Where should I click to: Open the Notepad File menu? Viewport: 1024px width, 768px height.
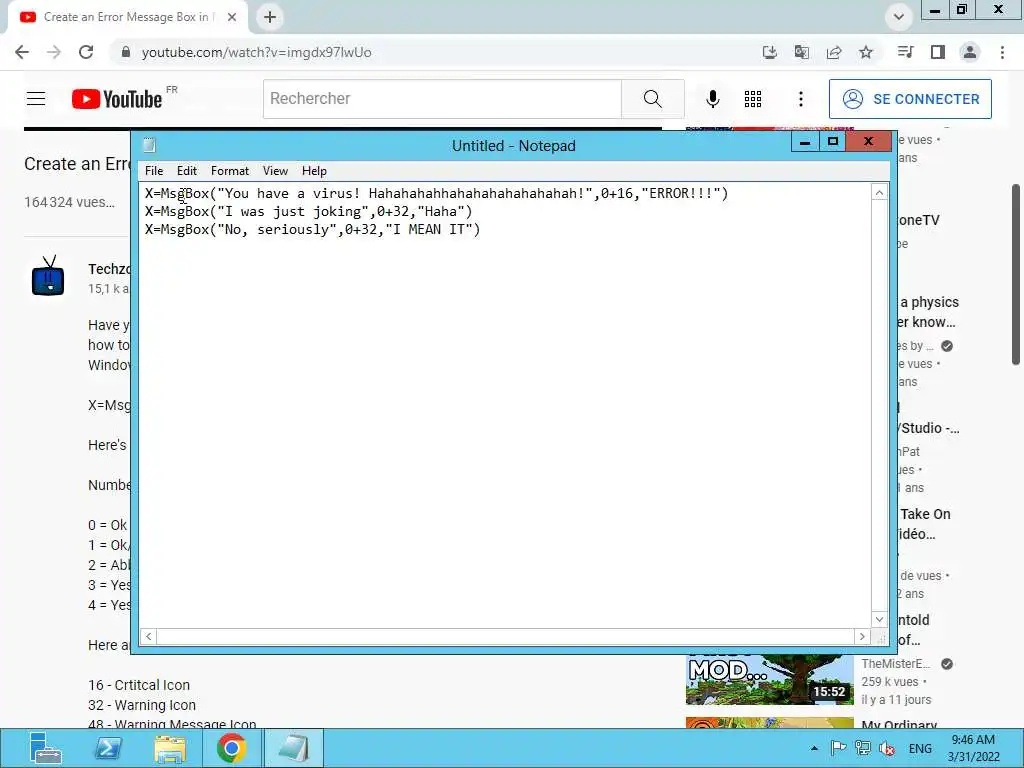tap(154, 171)
